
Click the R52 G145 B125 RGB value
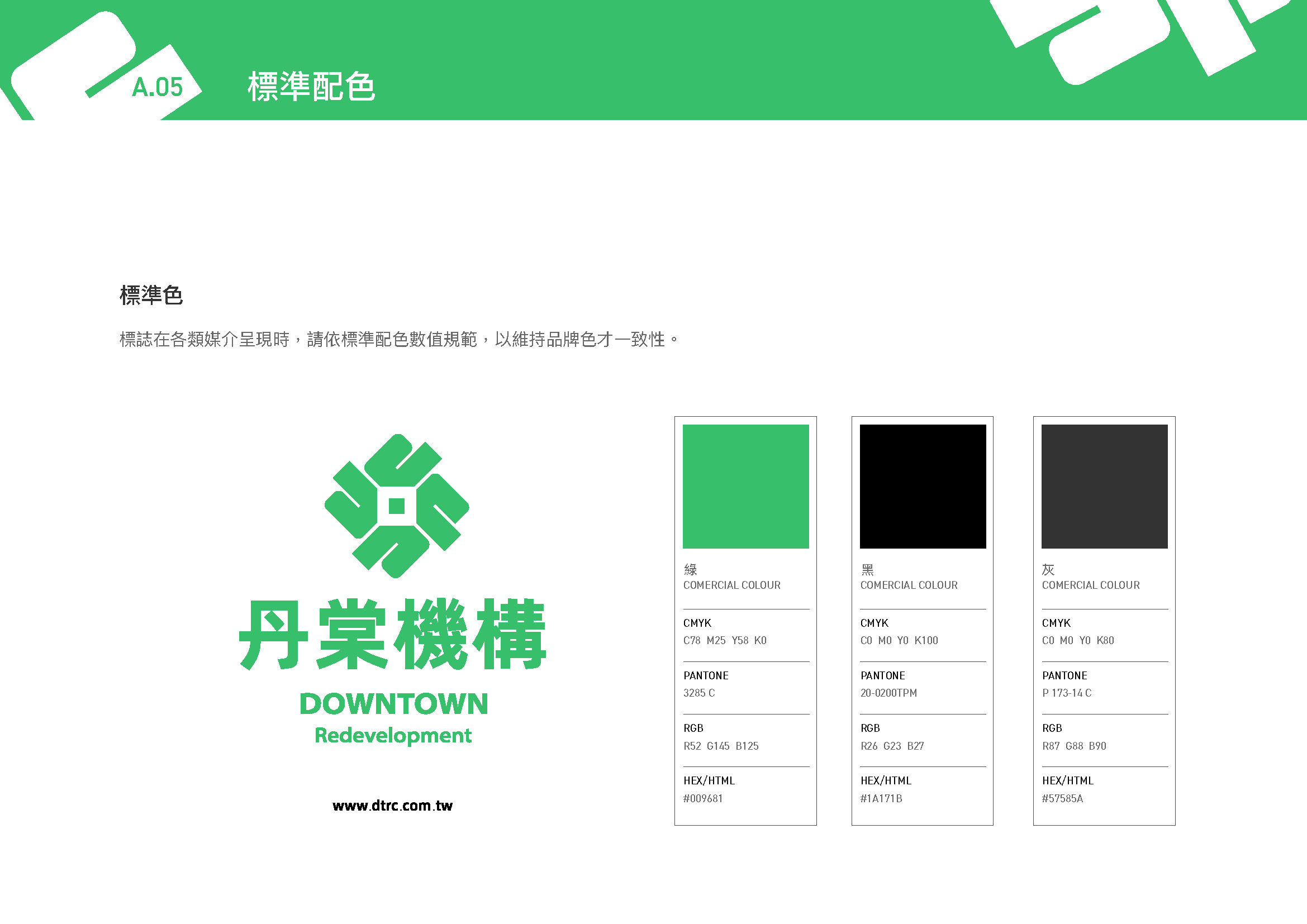[x=721, y=746]
